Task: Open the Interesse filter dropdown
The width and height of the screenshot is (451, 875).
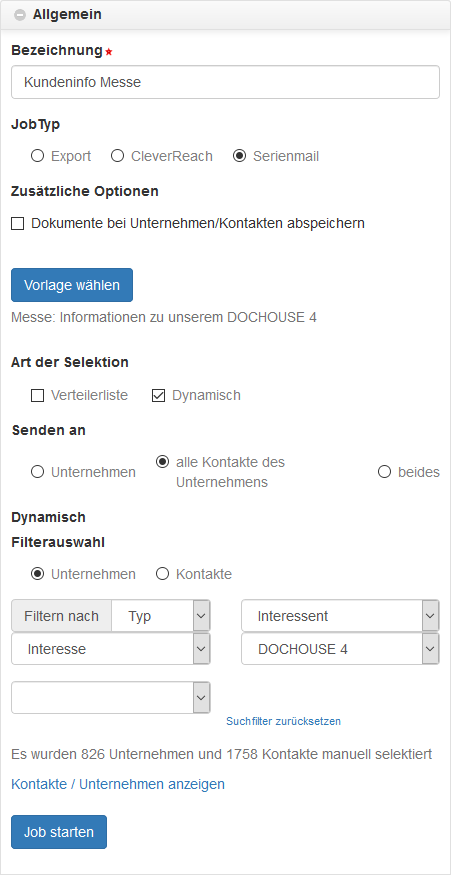Action: pyautogui.click(x=111, y=649)
